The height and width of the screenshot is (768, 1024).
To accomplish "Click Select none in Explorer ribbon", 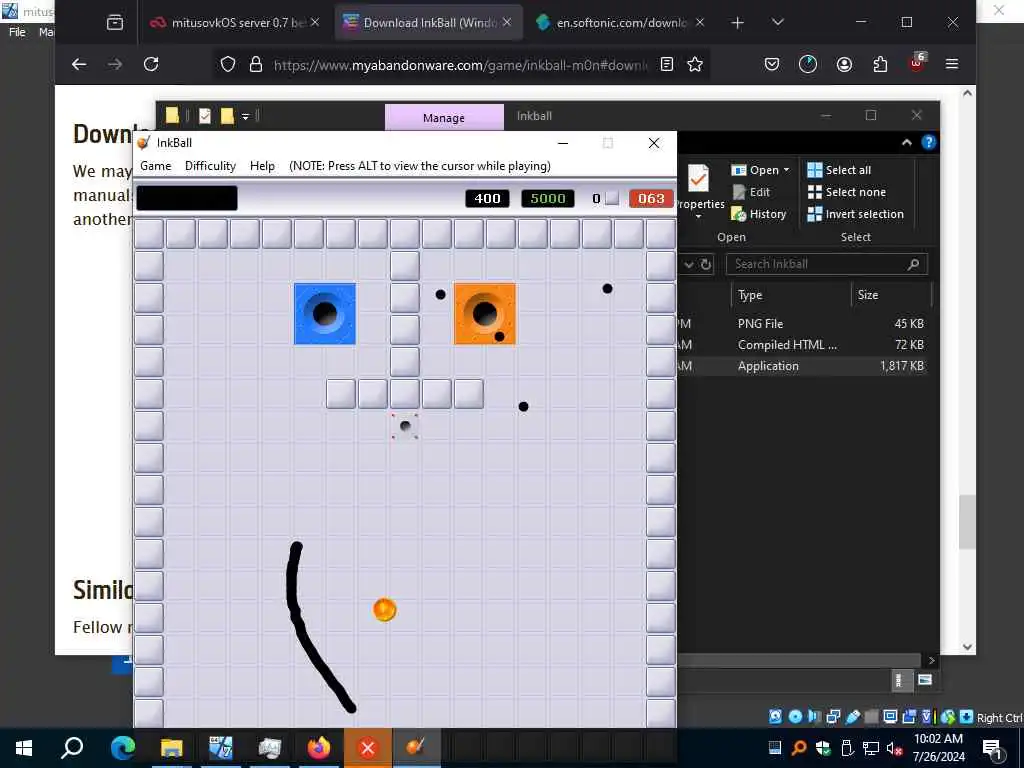I will [x=846, y=192].
